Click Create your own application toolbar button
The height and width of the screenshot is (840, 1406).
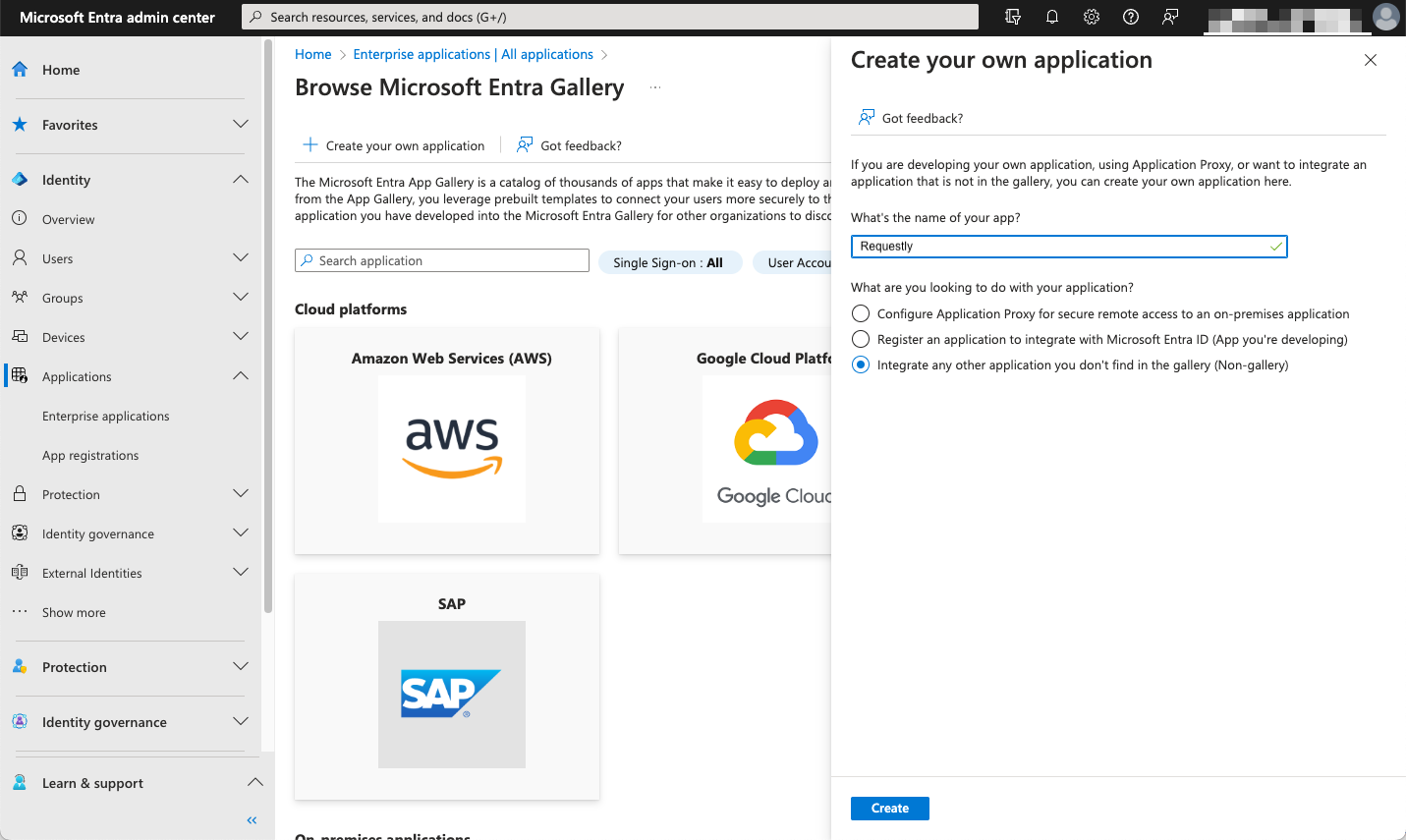394,145
